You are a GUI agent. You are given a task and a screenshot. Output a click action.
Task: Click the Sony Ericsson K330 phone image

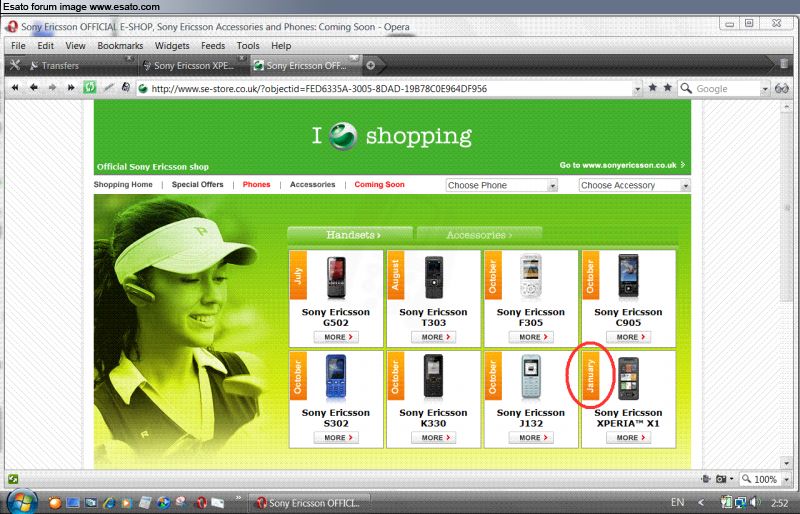[x=434, y=377]
